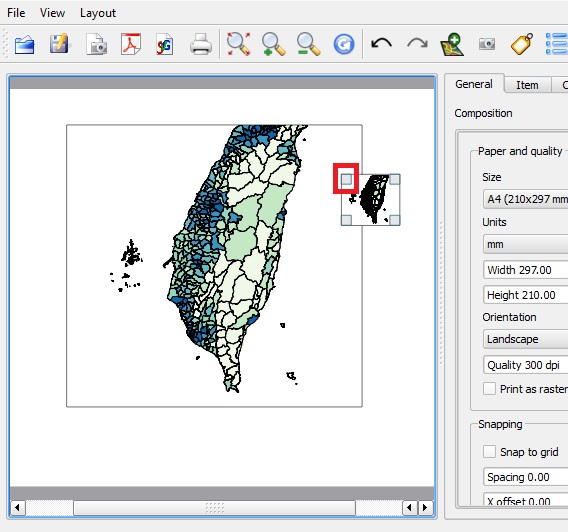Click the scrollbar left arrow at far left
The width and height of the screenshot is (568, 532).
[17, 508]
